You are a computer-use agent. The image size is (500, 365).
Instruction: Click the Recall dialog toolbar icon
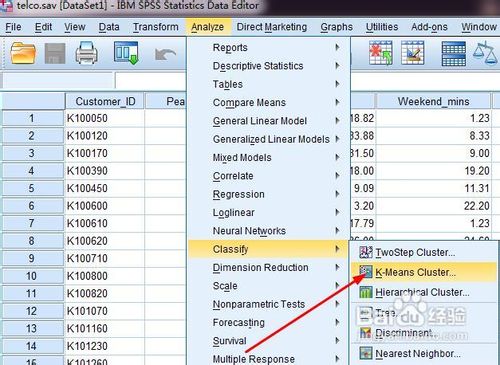click(126, 53)
